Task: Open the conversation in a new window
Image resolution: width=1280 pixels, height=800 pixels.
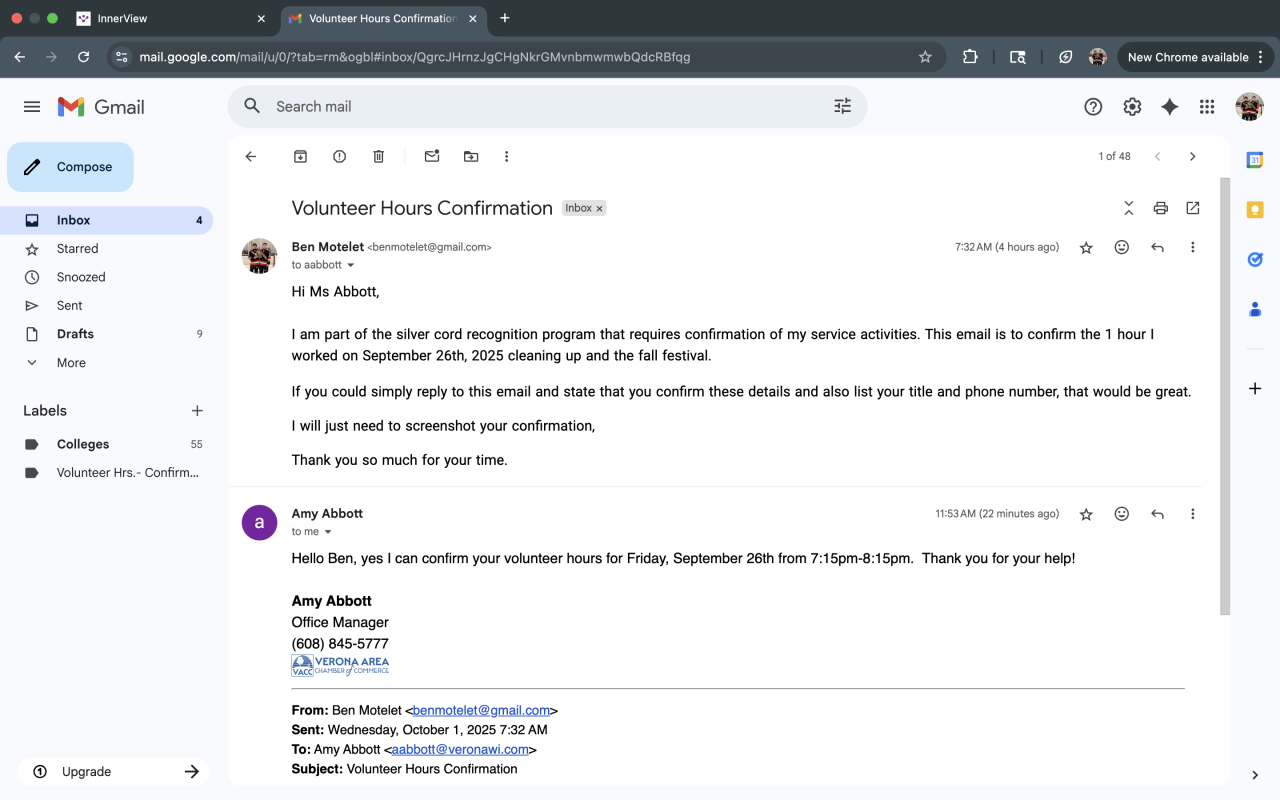Action: tap(1192, 208)
